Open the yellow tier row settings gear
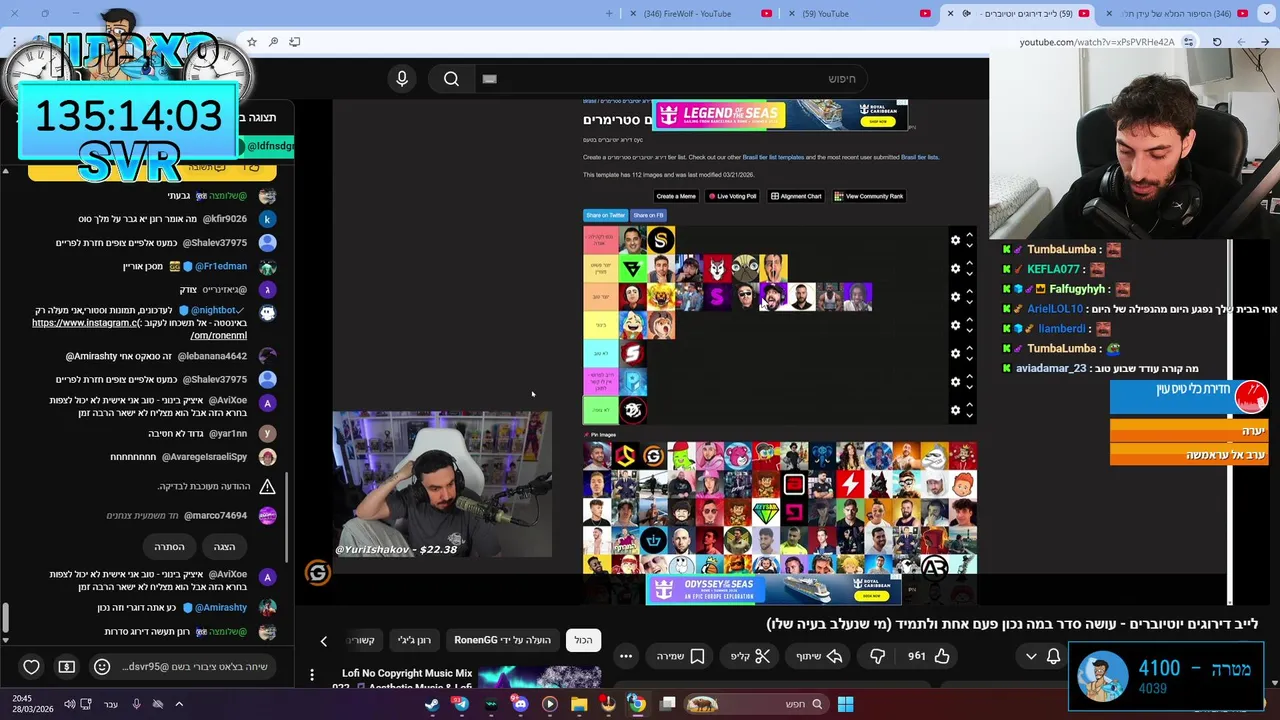The height and width of the screenshot is (720, 1280). (x=955, y=325)
